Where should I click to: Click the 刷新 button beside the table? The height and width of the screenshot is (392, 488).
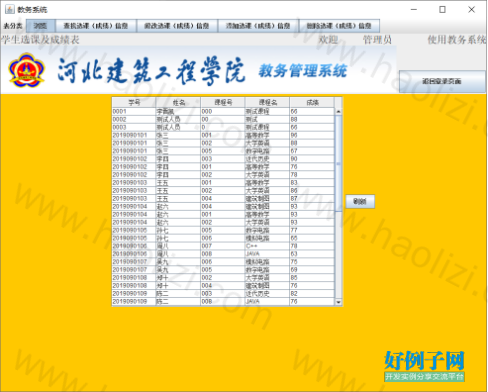pos(360,202)
